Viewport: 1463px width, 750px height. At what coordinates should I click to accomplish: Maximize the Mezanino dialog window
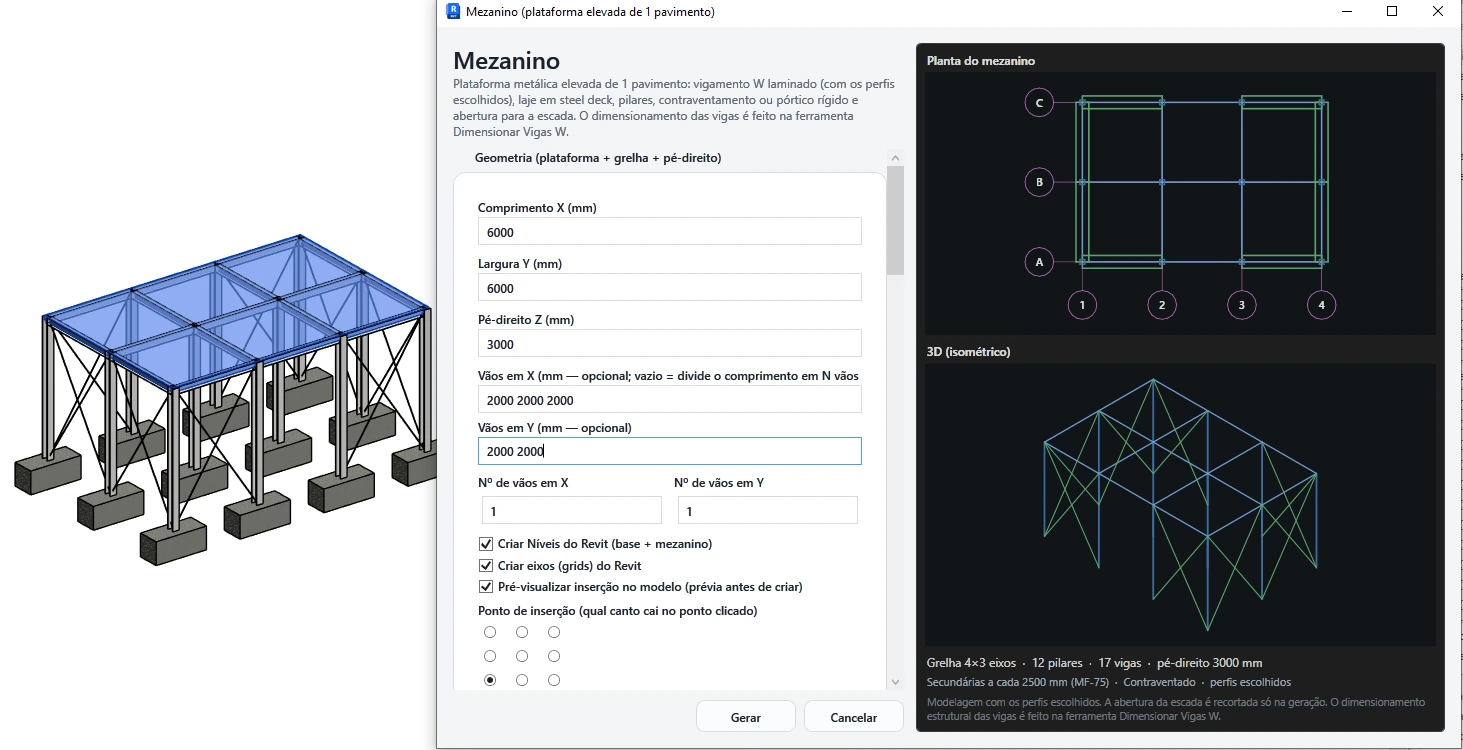(x=1392, y=12)
